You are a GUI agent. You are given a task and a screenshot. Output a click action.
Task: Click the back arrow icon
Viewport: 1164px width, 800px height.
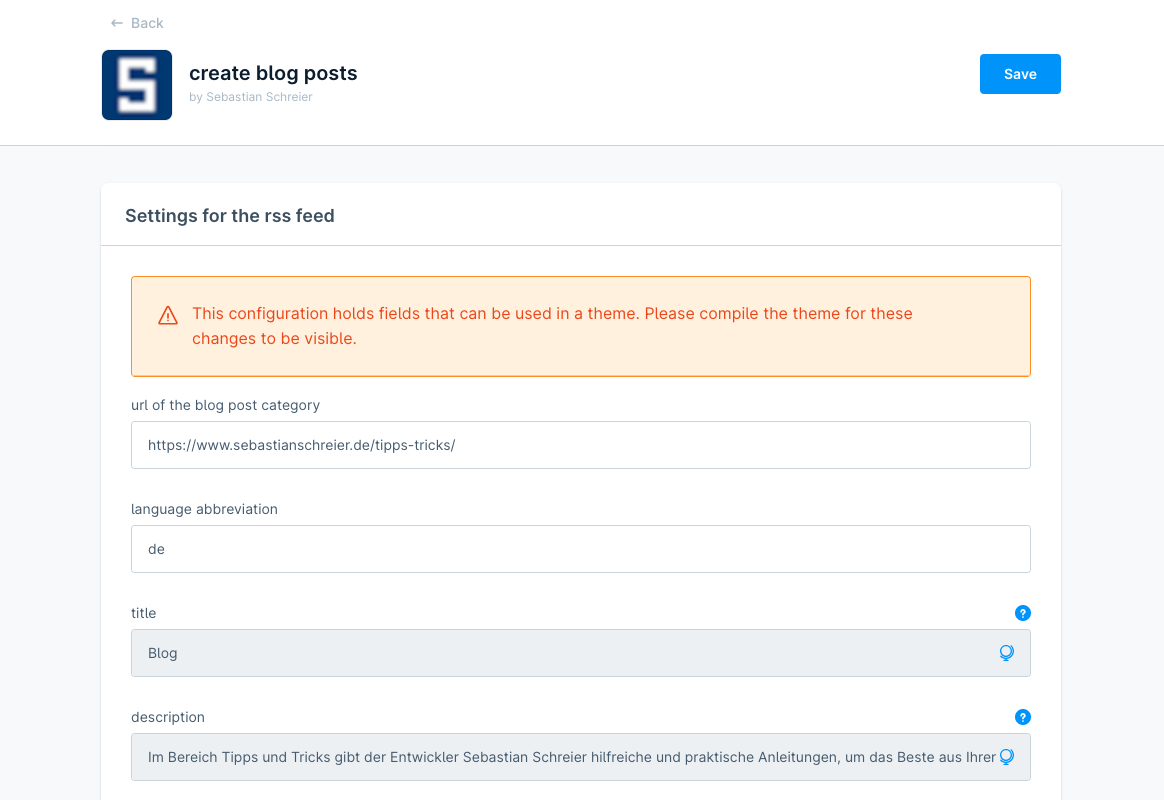[x=117, y=23]
